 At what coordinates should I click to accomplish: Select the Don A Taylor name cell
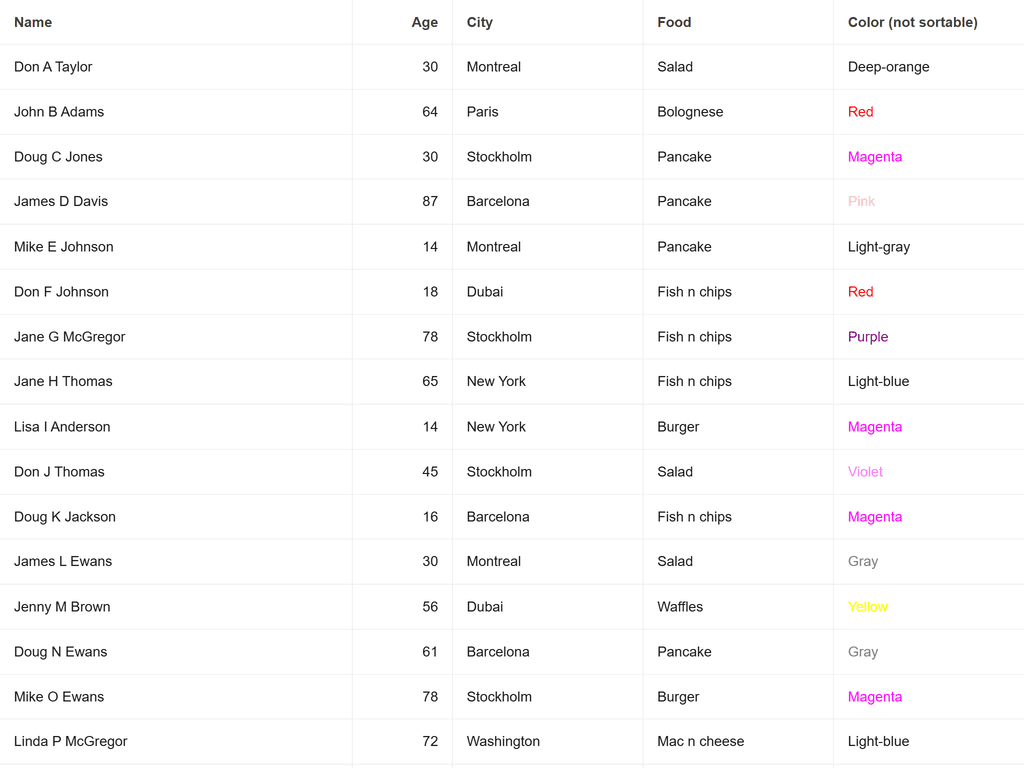53,67
